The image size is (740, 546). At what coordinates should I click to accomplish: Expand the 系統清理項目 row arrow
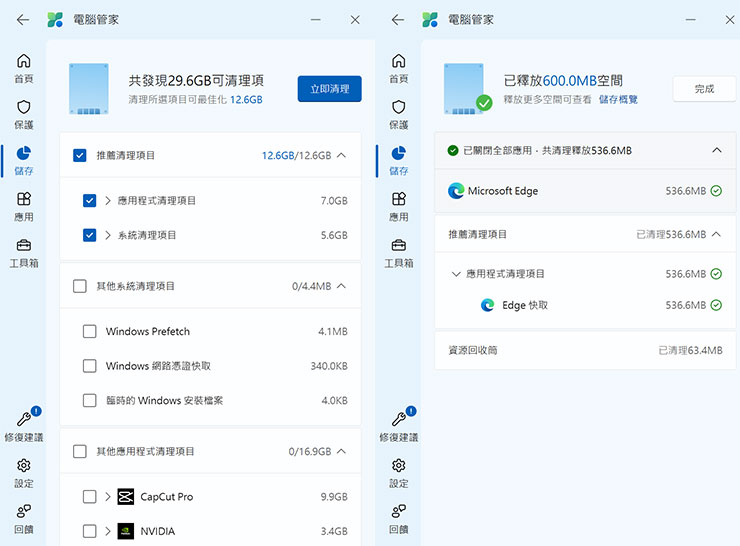coord(108,236)
